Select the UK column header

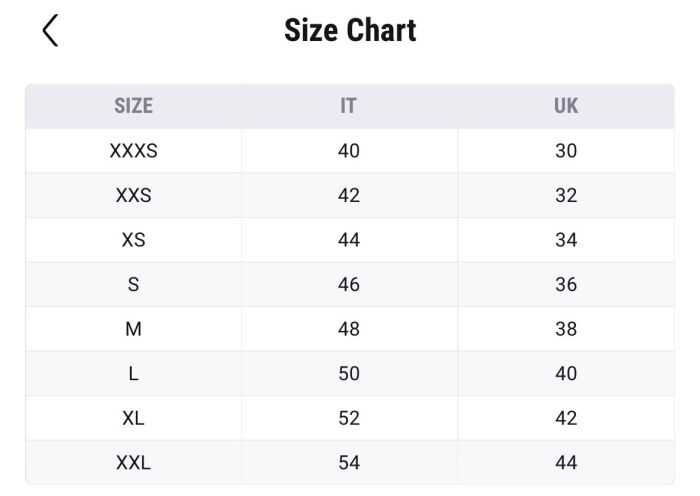point(566,106)
